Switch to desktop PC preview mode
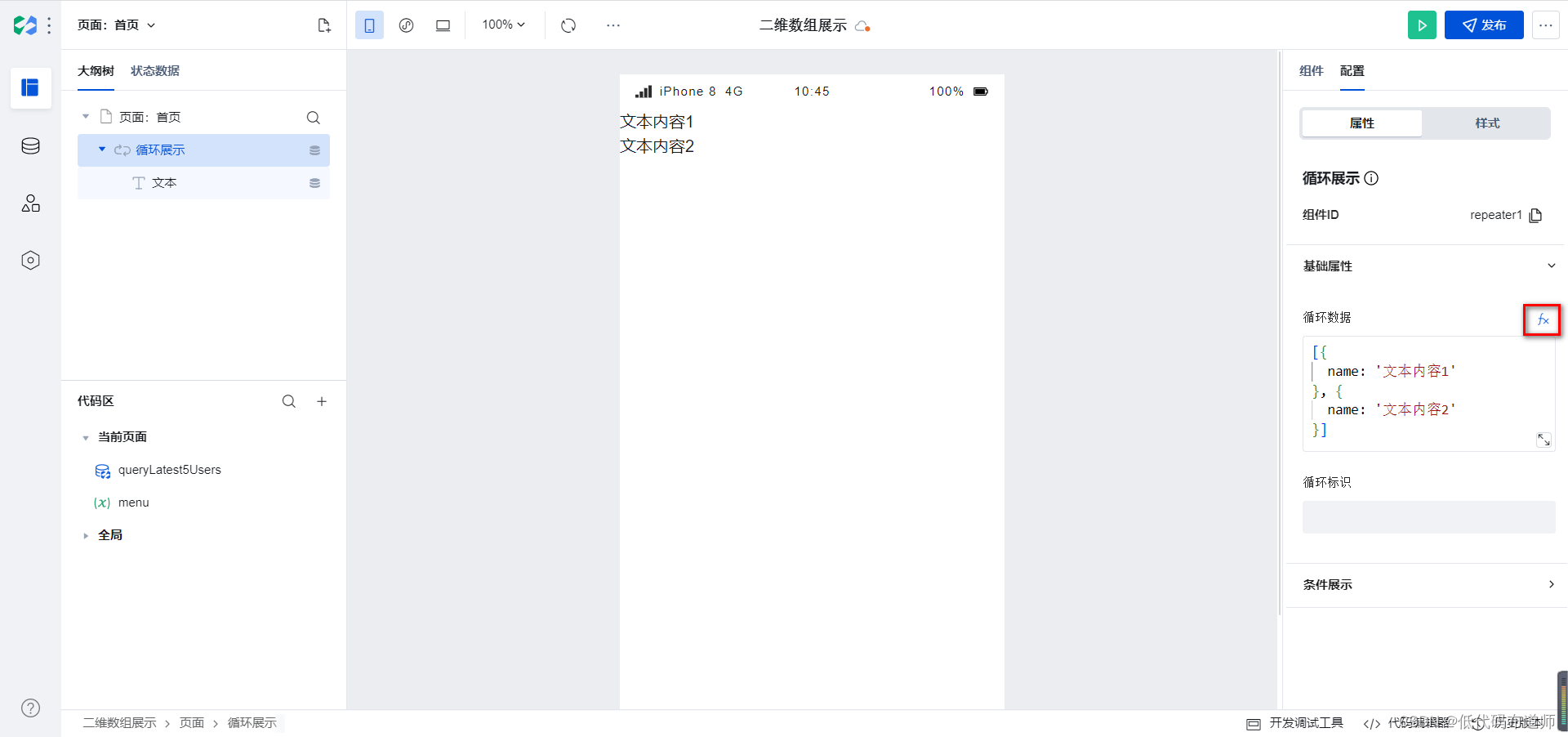Screen dimensions: 1568x737 pos(443,25)
